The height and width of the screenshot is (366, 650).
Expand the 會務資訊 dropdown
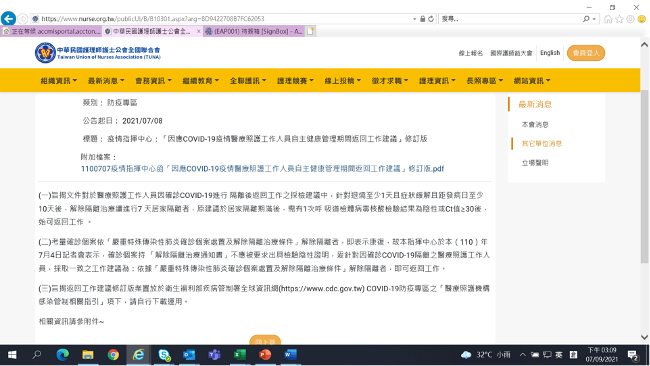point(153,81)
